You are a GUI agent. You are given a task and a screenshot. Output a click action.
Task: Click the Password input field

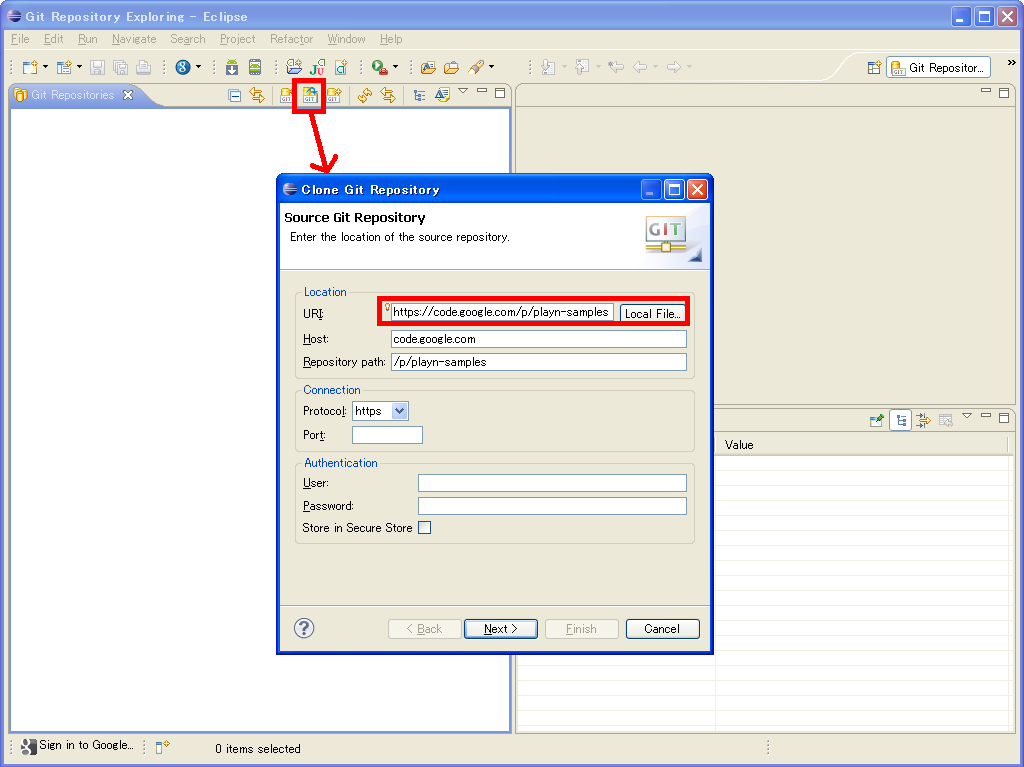(552, 506)
